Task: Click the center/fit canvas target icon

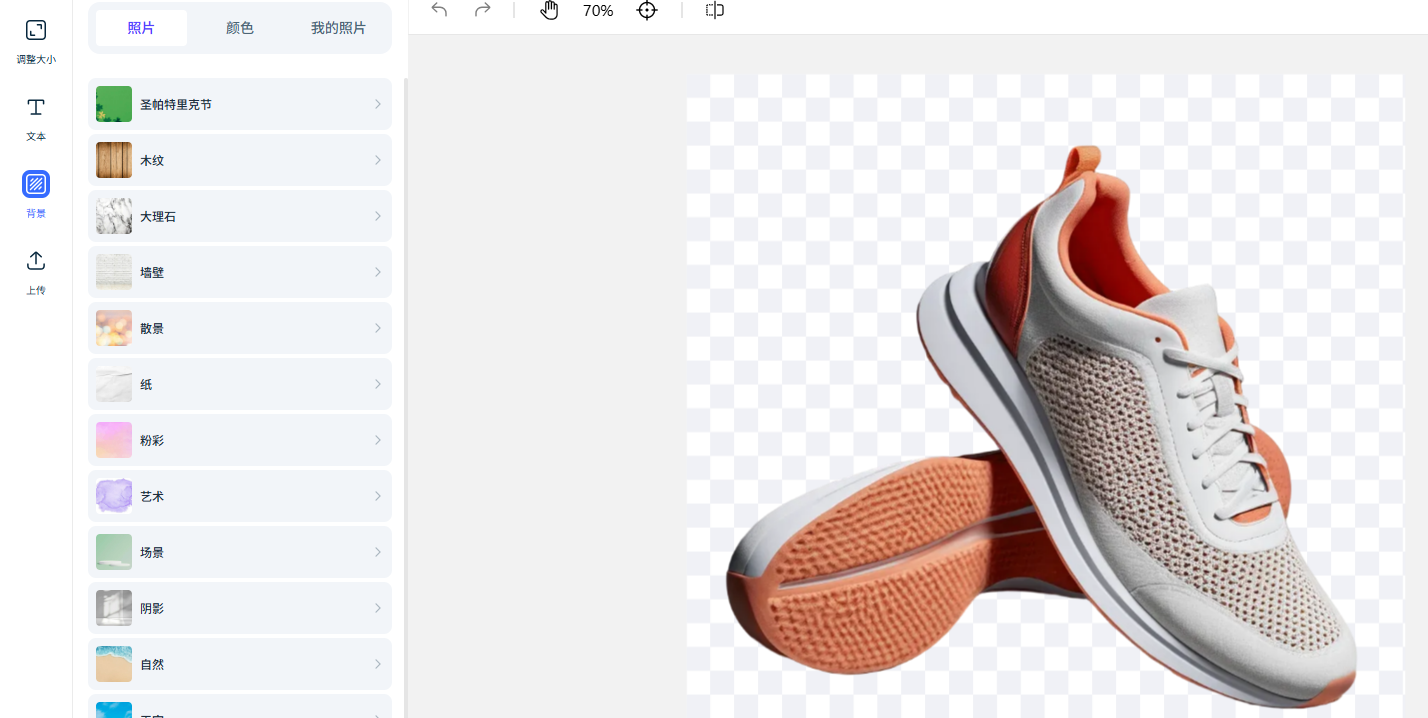Action: 647,10
